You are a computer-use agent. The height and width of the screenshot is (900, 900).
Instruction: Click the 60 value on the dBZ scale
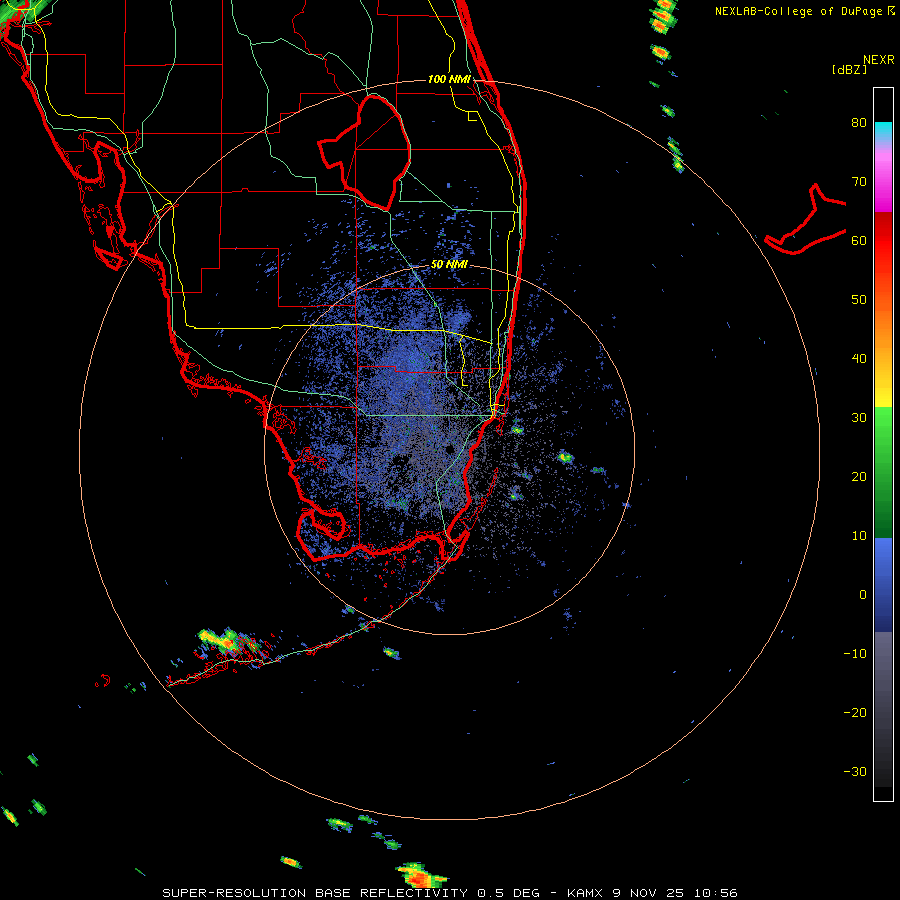859,240
